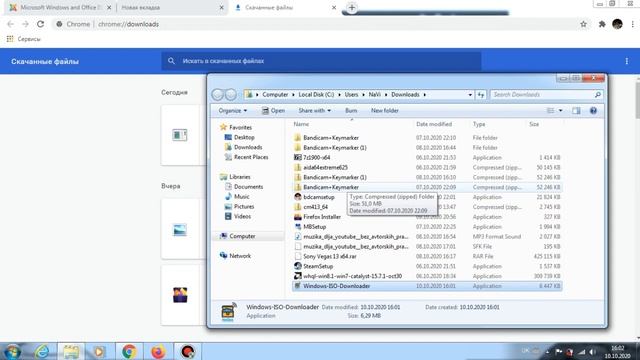
Task: Expand breadcrumb arrow after Computer
Action: [293, 95]
